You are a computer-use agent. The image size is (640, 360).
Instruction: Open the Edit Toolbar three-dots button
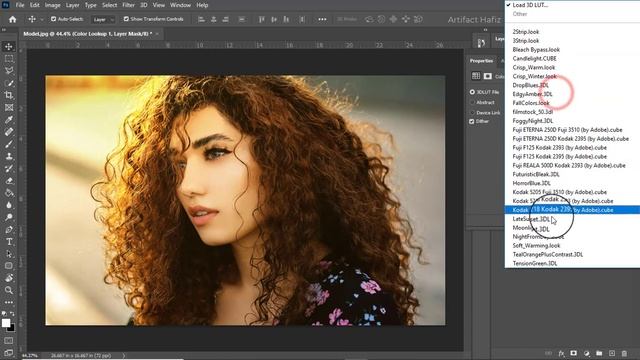(9, 302)
